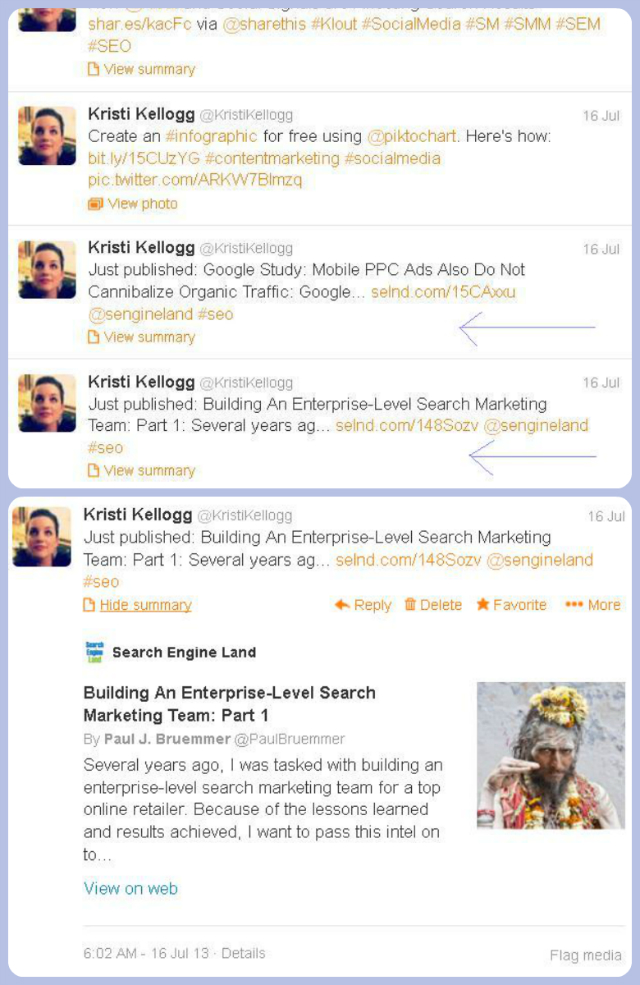The height and width of the screenshot is (985, 640).
Task: Open article title Building An Enterprise-Level Search
Action: pyautogui.click(x=229, y=692)
